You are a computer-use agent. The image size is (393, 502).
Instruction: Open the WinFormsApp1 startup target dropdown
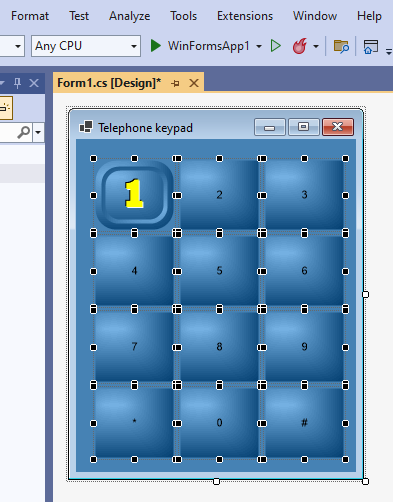[x=259, y=46]
